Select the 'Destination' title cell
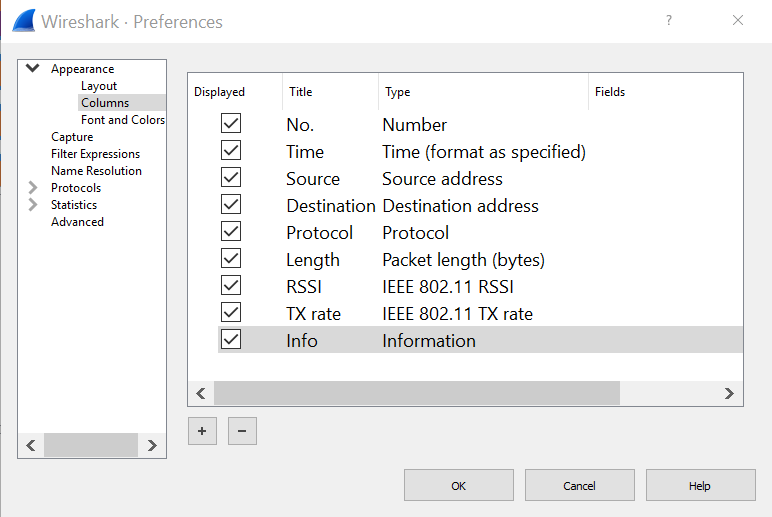772x517 pixels. 331,206
